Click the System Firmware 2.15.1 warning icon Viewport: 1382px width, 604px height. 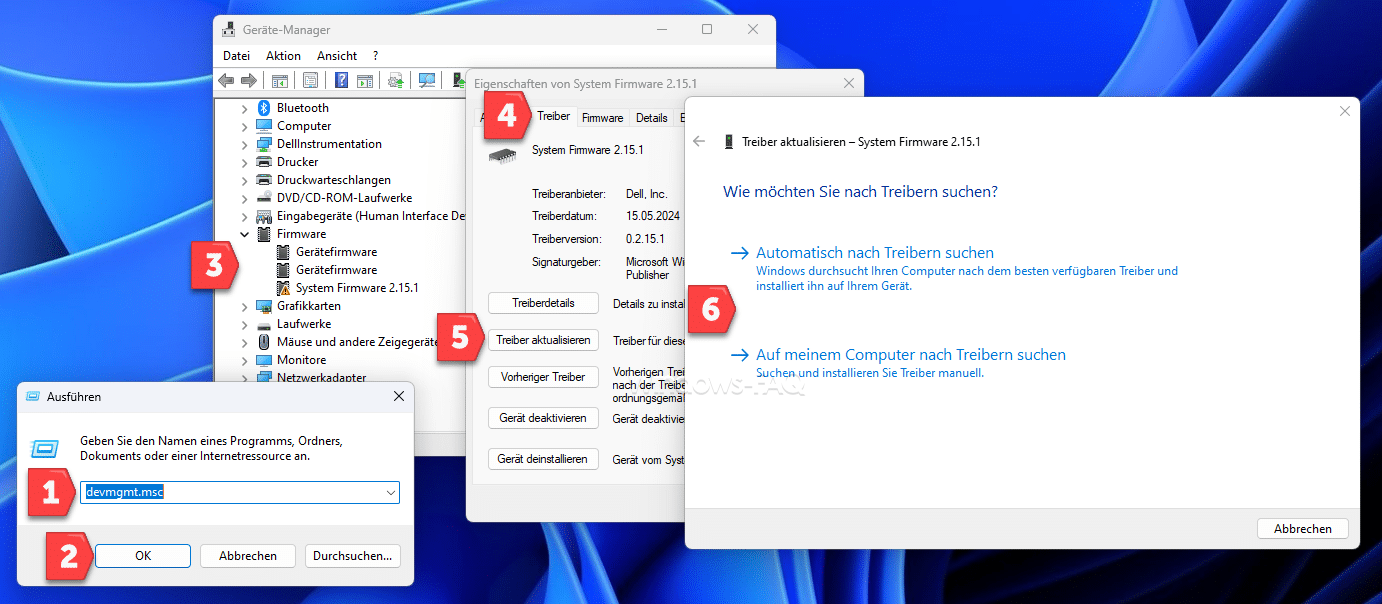[283, 288]
